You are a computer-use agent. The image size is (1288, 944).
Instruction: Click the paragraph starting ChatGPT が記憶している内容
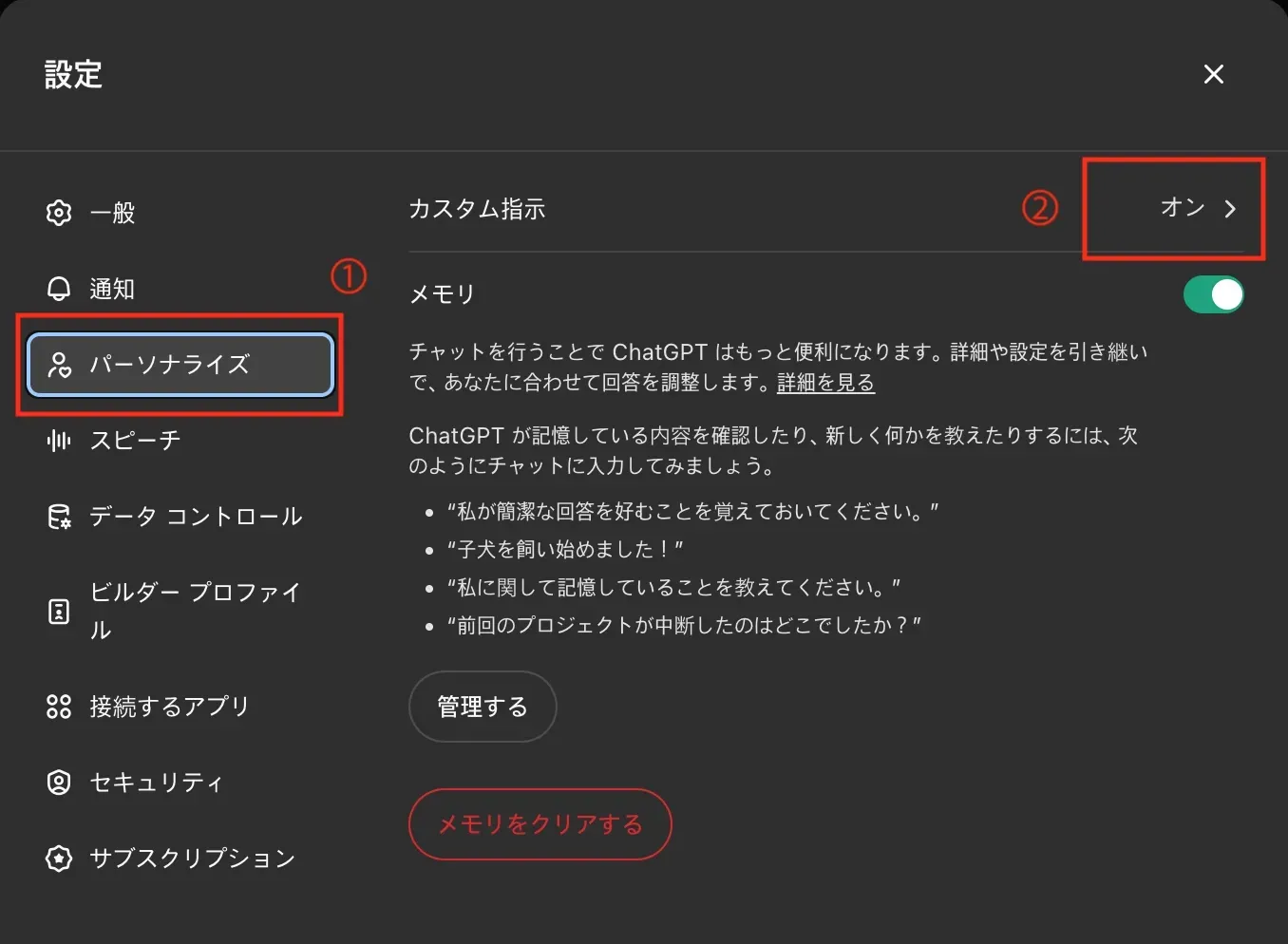(773, 450)
